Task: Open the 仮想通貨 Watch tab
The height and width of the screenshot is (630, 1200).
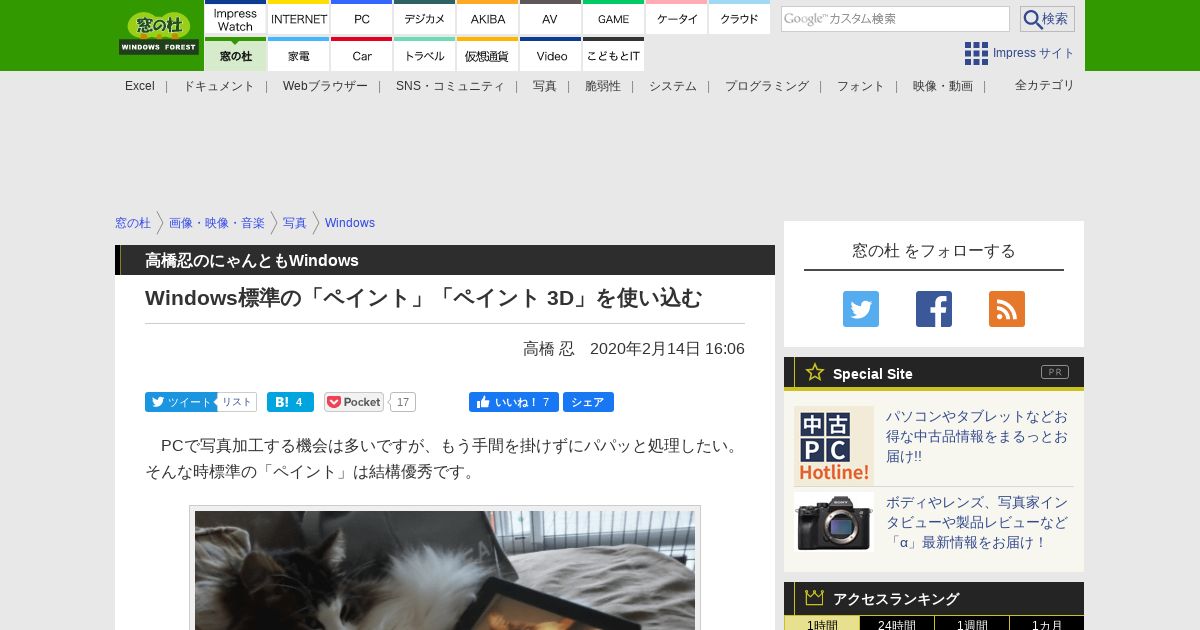Action: point(488,55)
